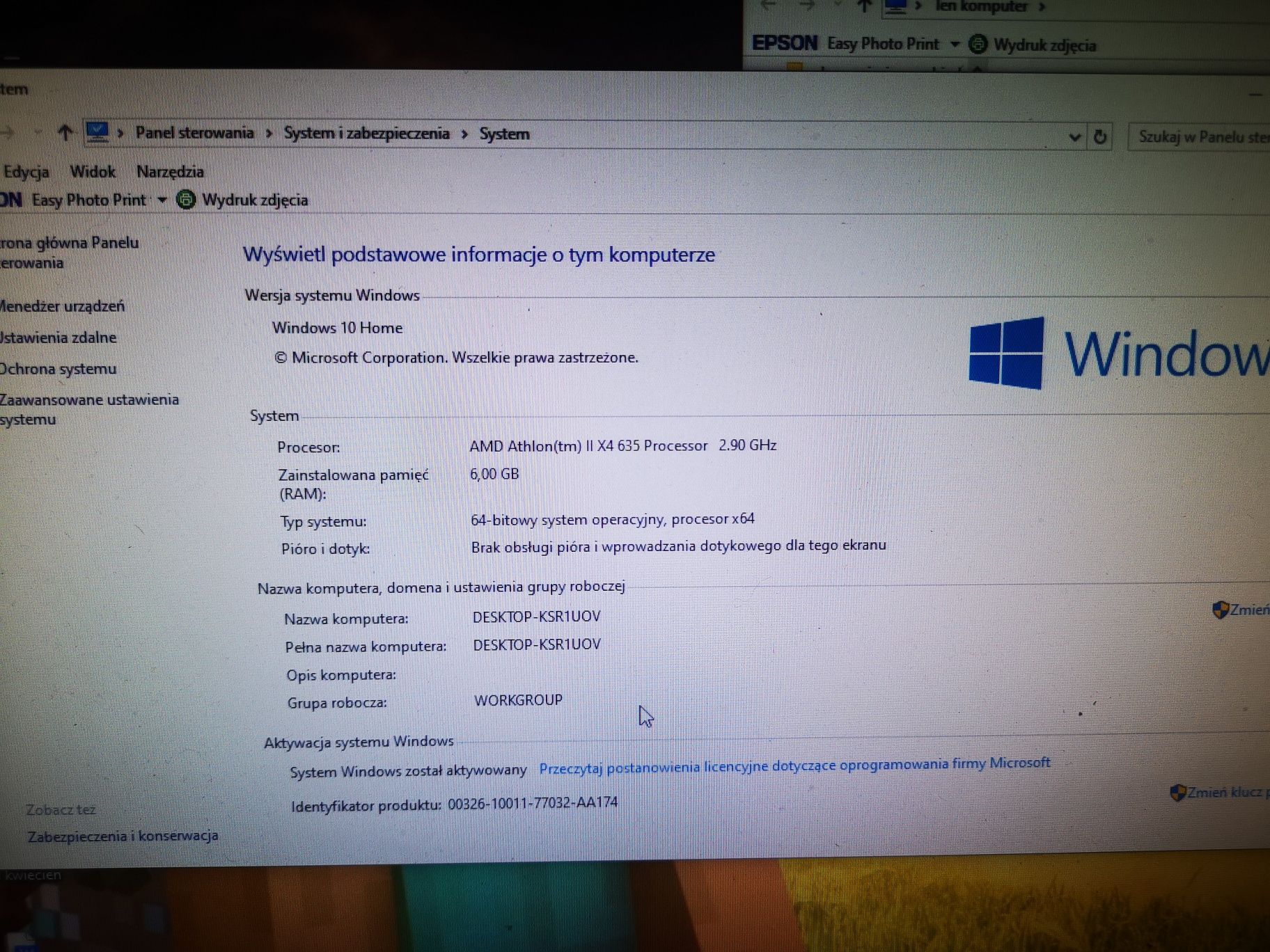Expand chevron after Panel sterowania breadcrumb
The image size is (1270, 952).
pos(269,134)
